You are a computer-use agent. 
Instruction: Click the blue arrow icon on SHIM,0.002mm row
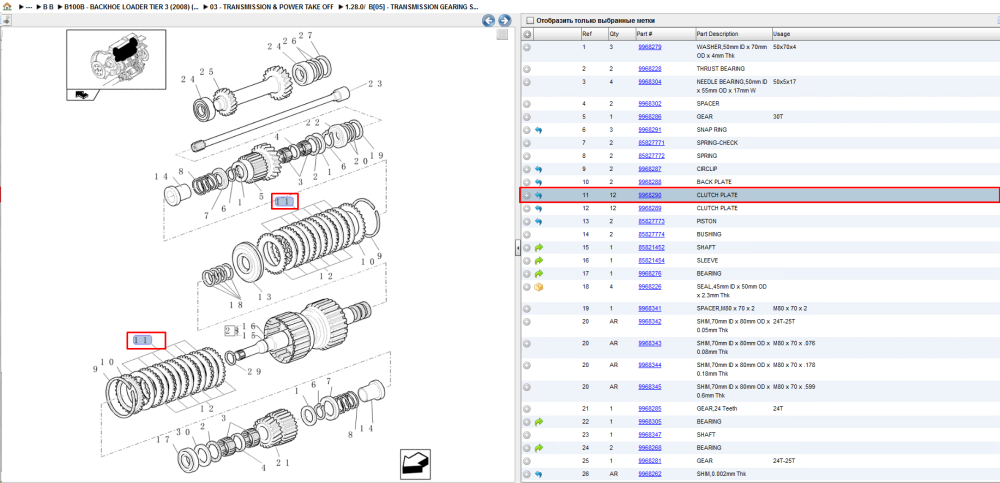tap(538, 474)
